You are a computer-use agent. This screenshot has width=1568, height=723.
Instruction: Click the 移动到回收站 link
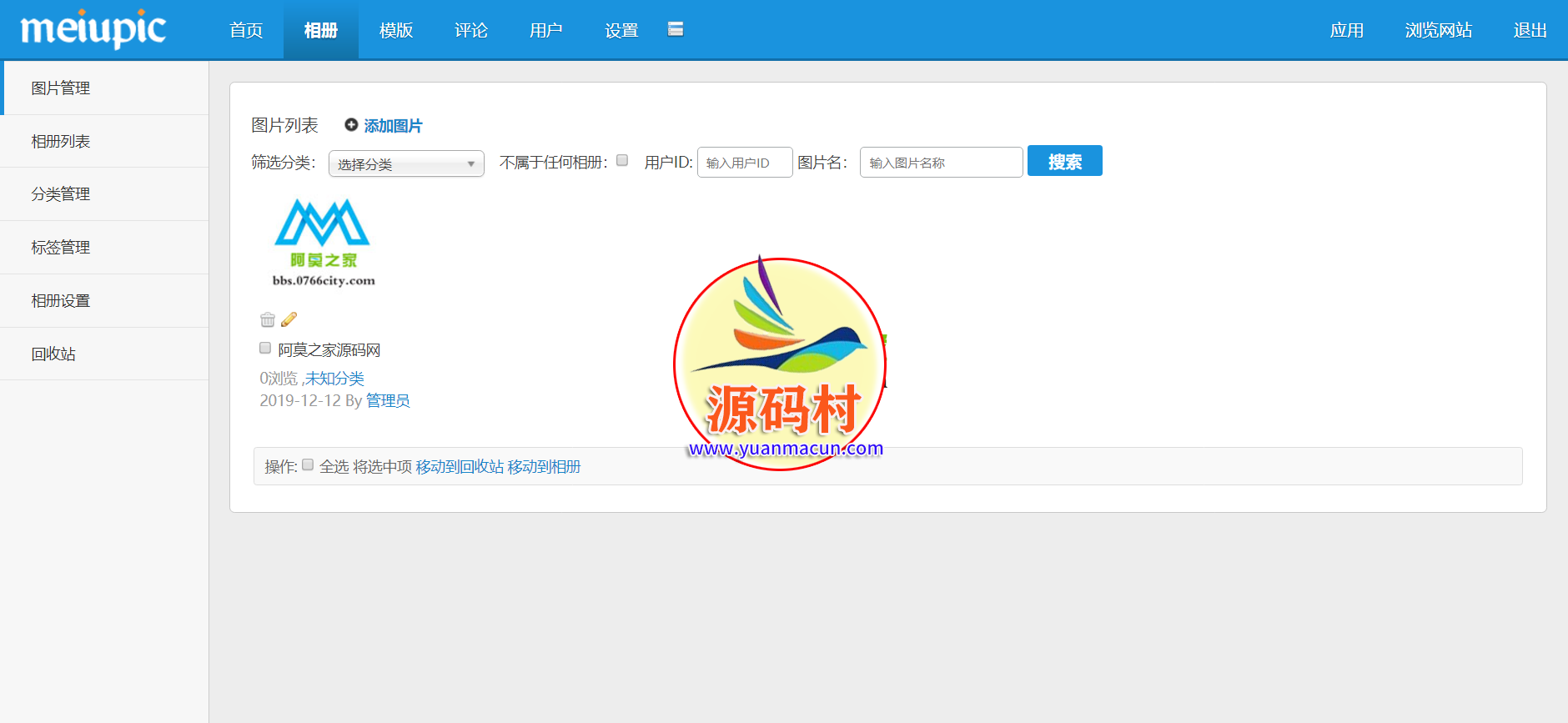click(x=460, y=467)
